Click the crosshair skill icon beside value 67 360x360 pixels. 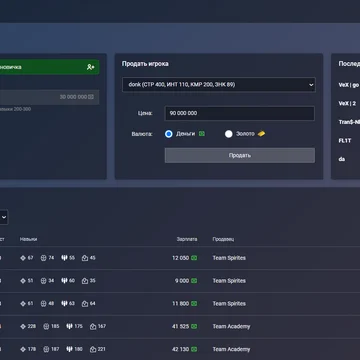(23, 258)
